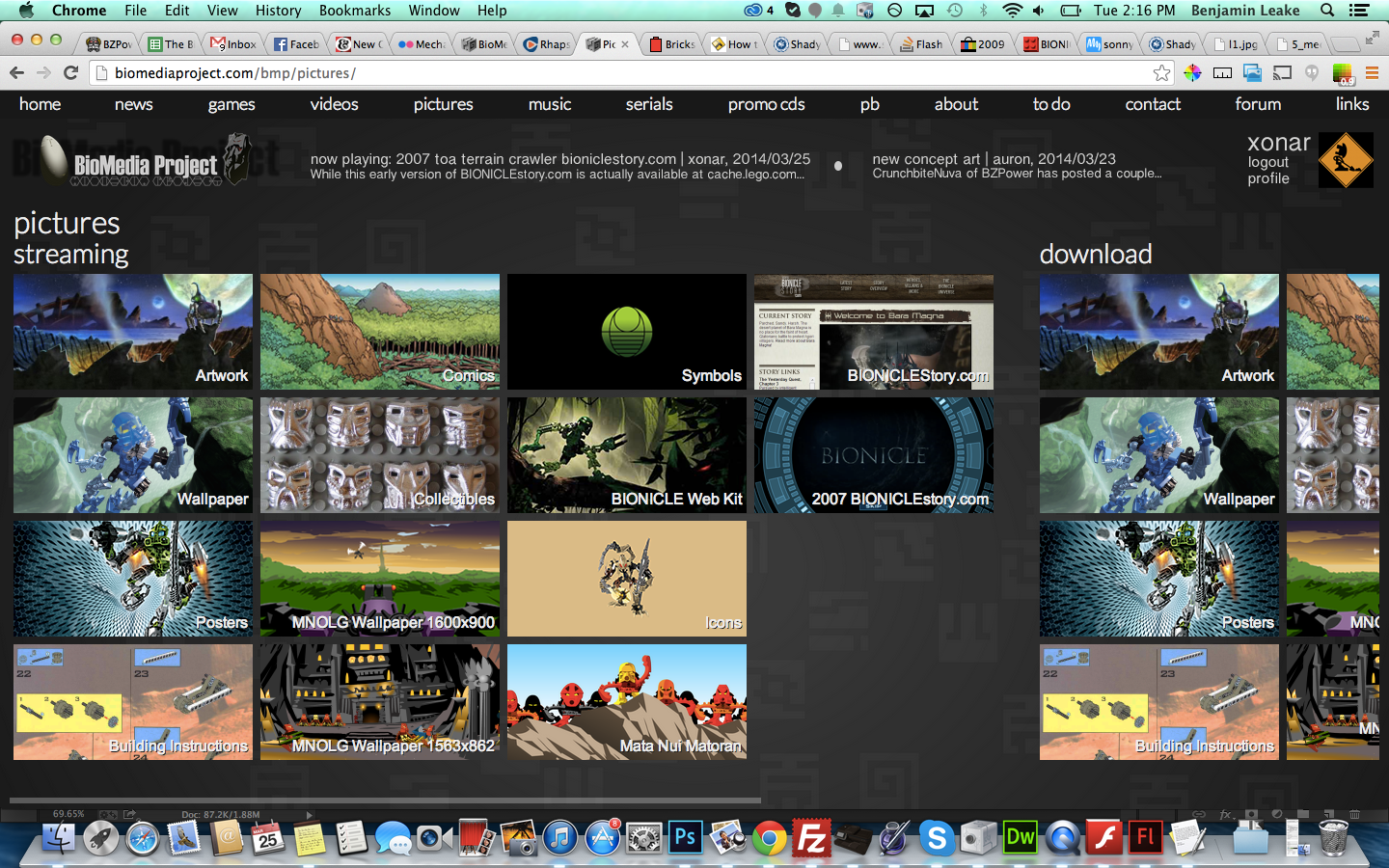Open the Calendar app in the dock

pos(267,837)
